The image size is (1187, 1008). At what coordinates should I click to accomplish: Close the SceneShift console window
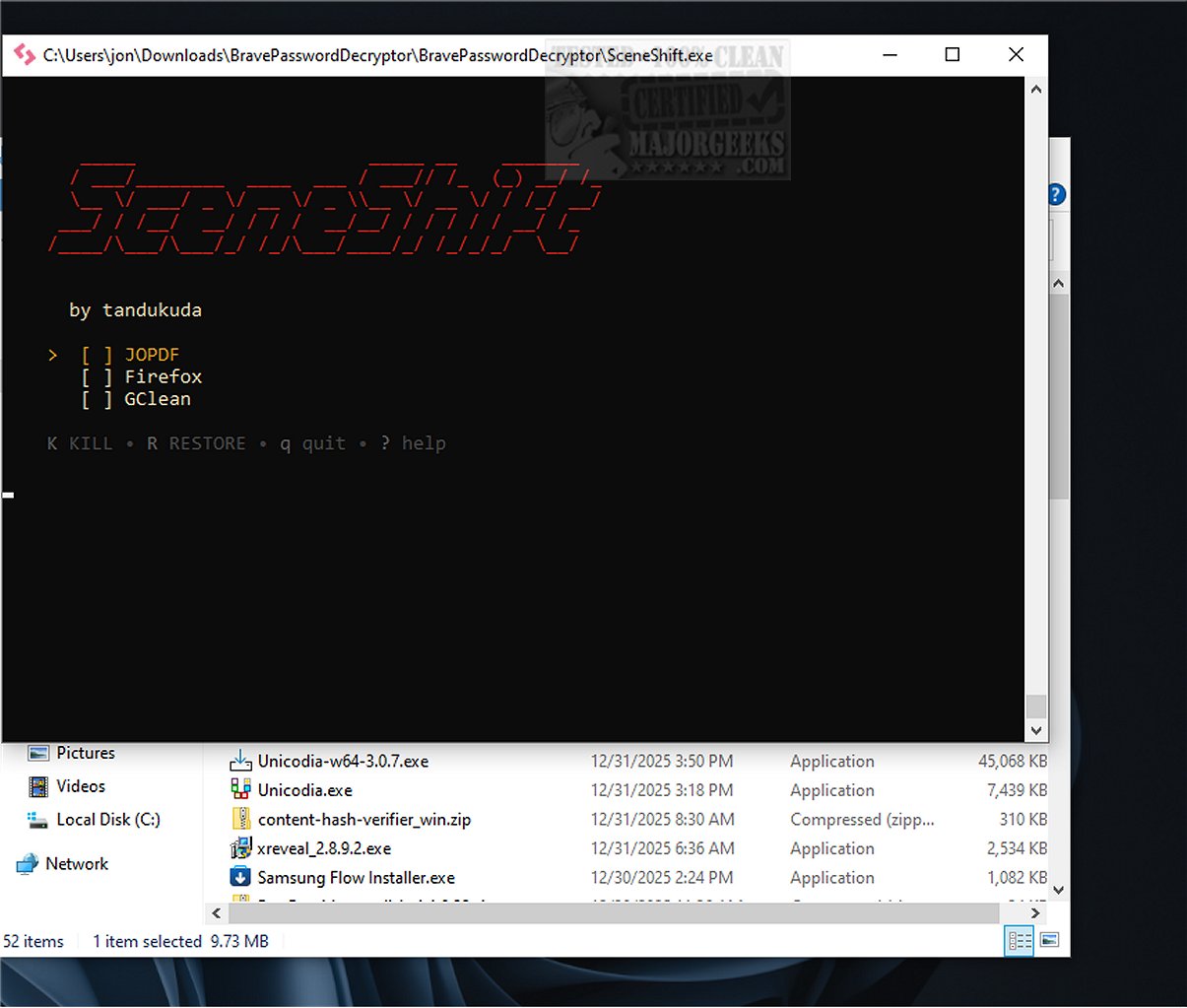1016,54
